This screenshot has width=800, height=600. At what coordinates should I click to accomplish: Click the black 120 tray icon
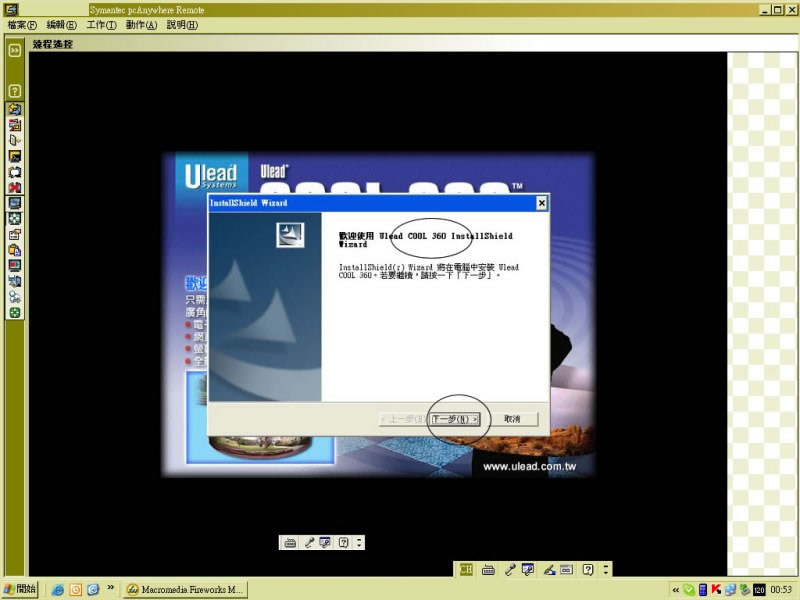click(759, 590)
